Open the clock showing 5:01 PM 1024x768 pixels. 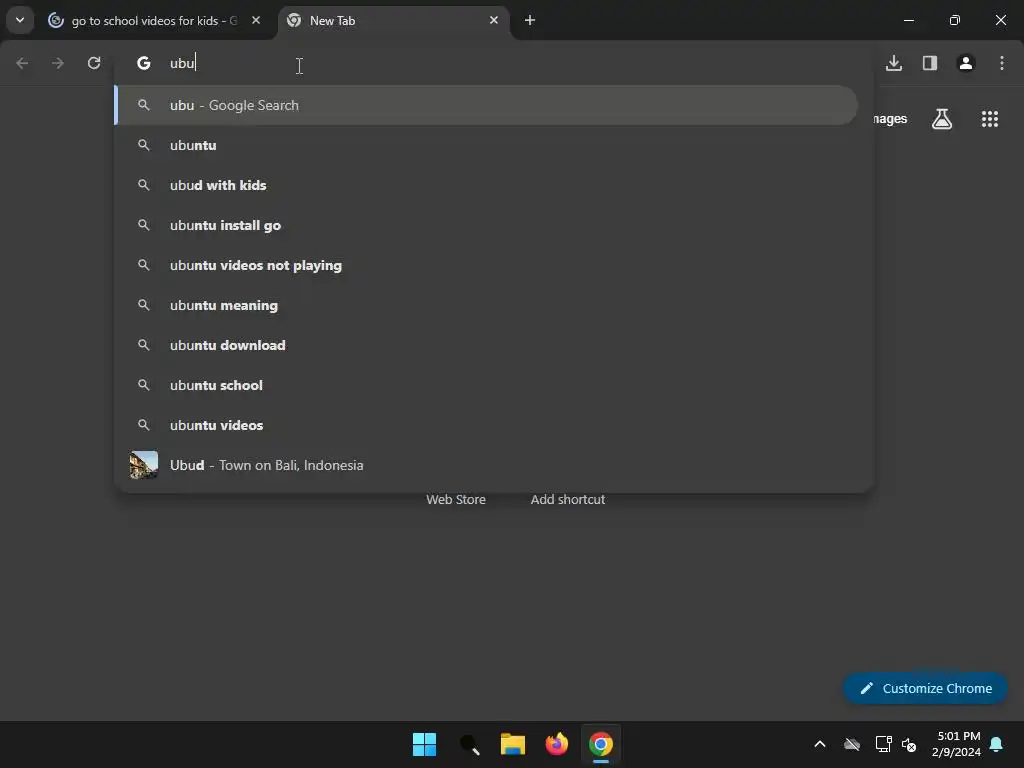(957, 744)
